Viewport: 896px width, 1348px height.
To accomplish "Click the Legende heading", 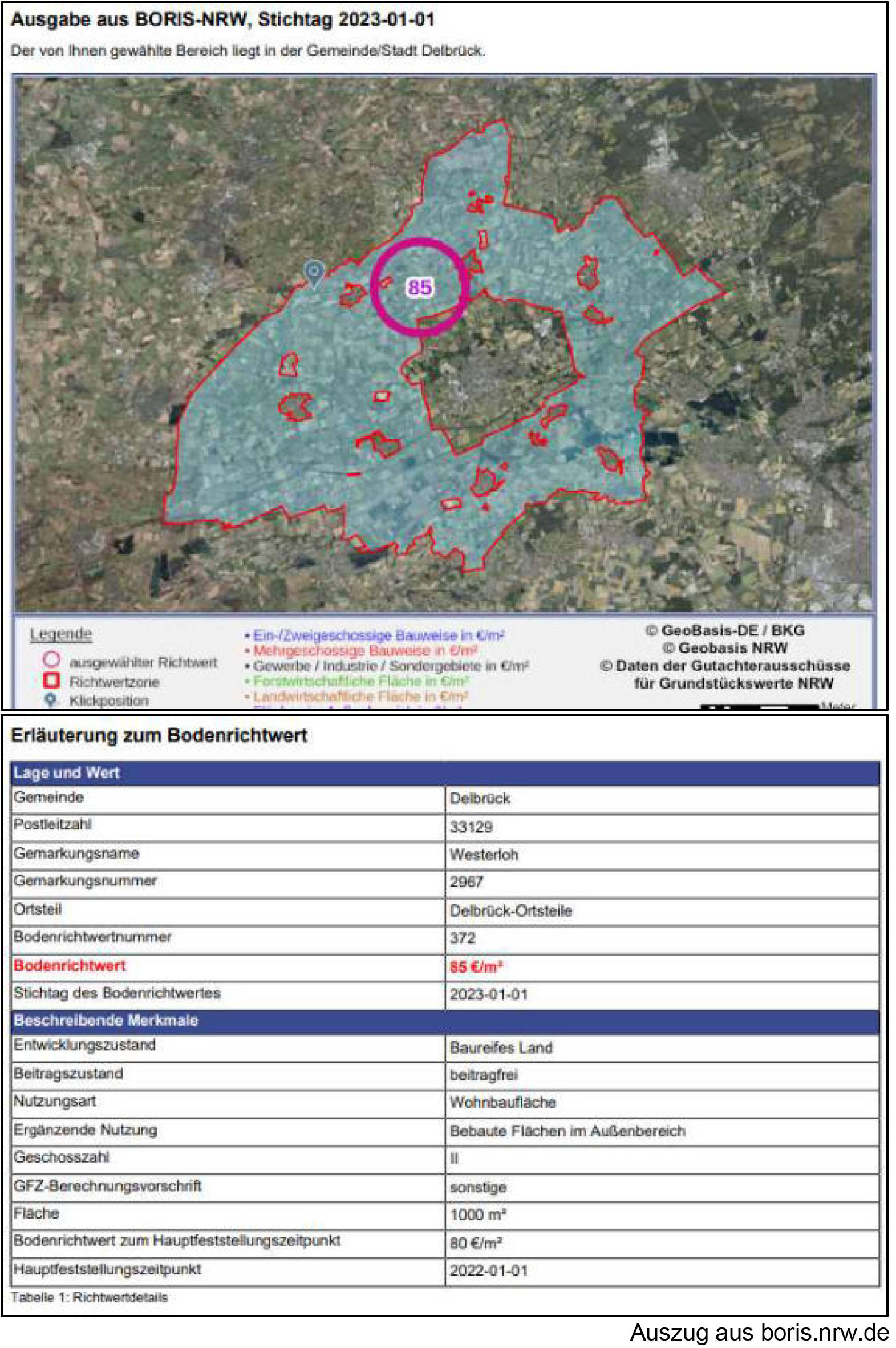I will click(60, 634).
